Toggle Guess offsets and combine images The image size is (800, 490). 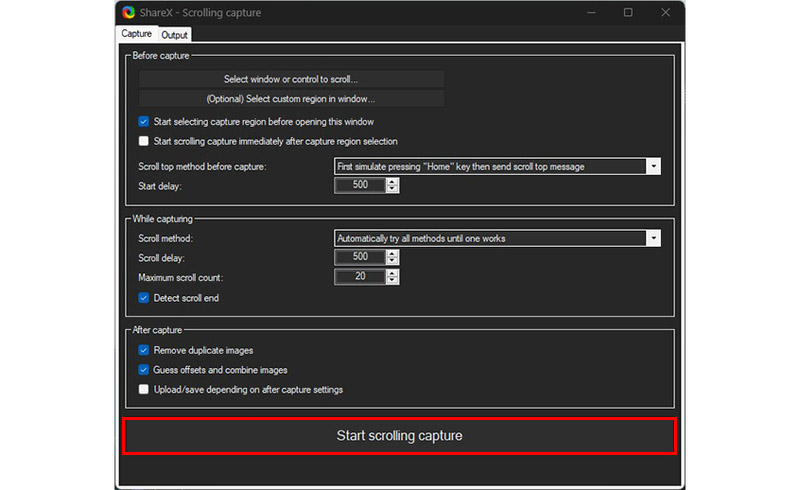[144, 370]
